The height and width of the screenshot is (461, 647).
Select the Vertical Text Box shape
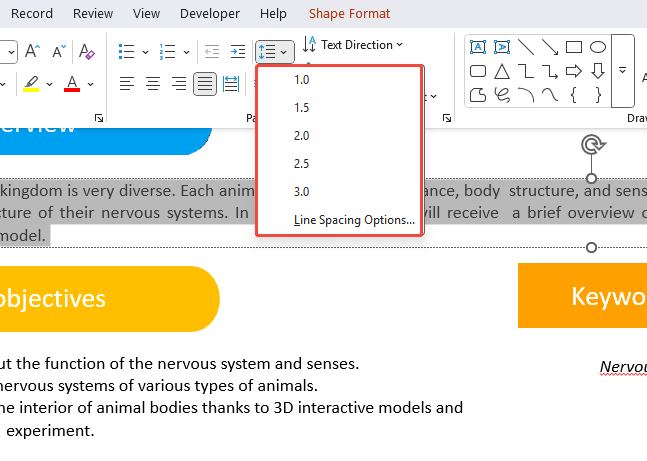(x=502, y=47)
